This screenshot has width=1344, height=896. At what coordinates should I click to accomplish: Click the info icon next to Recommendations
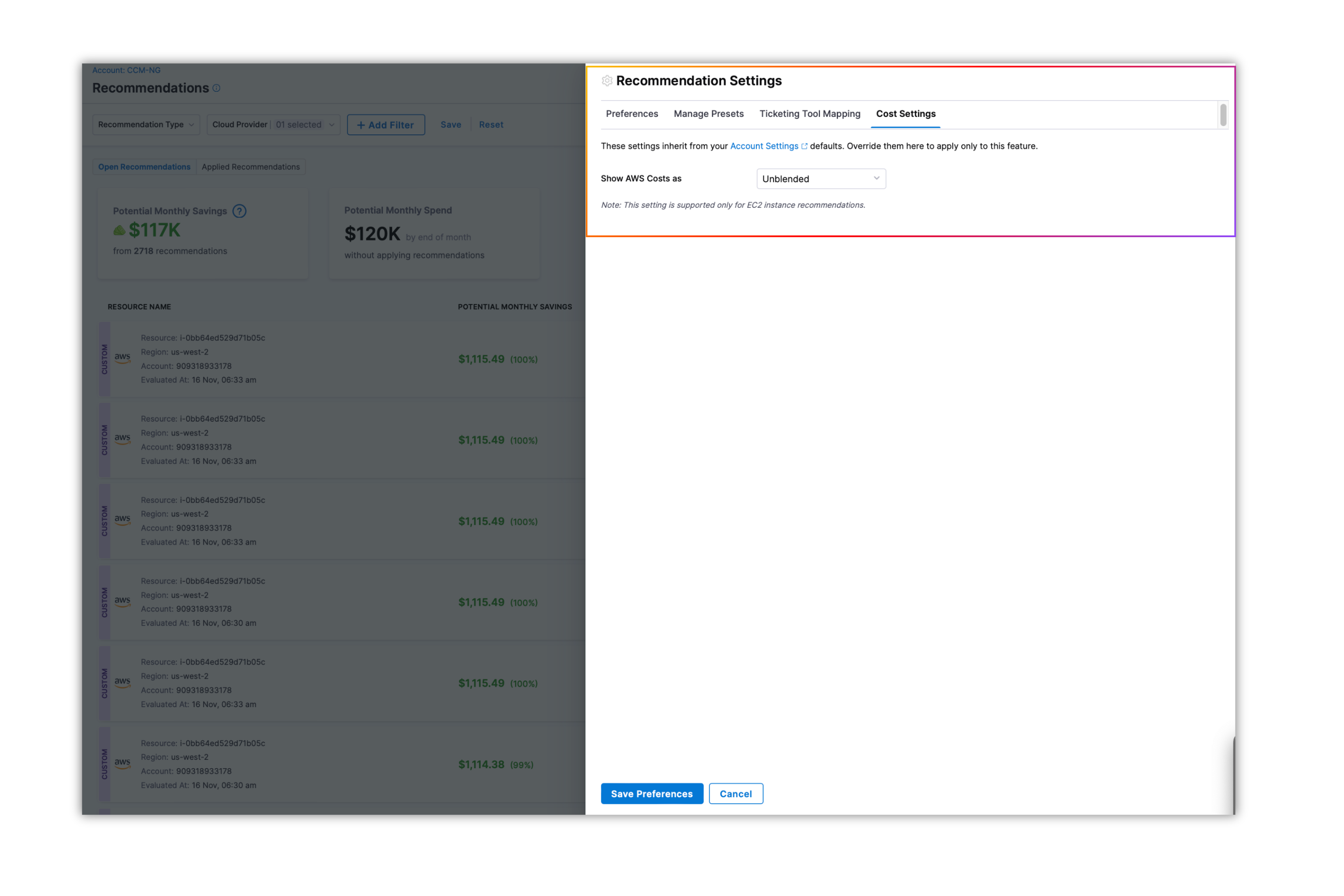coord(217,88)
